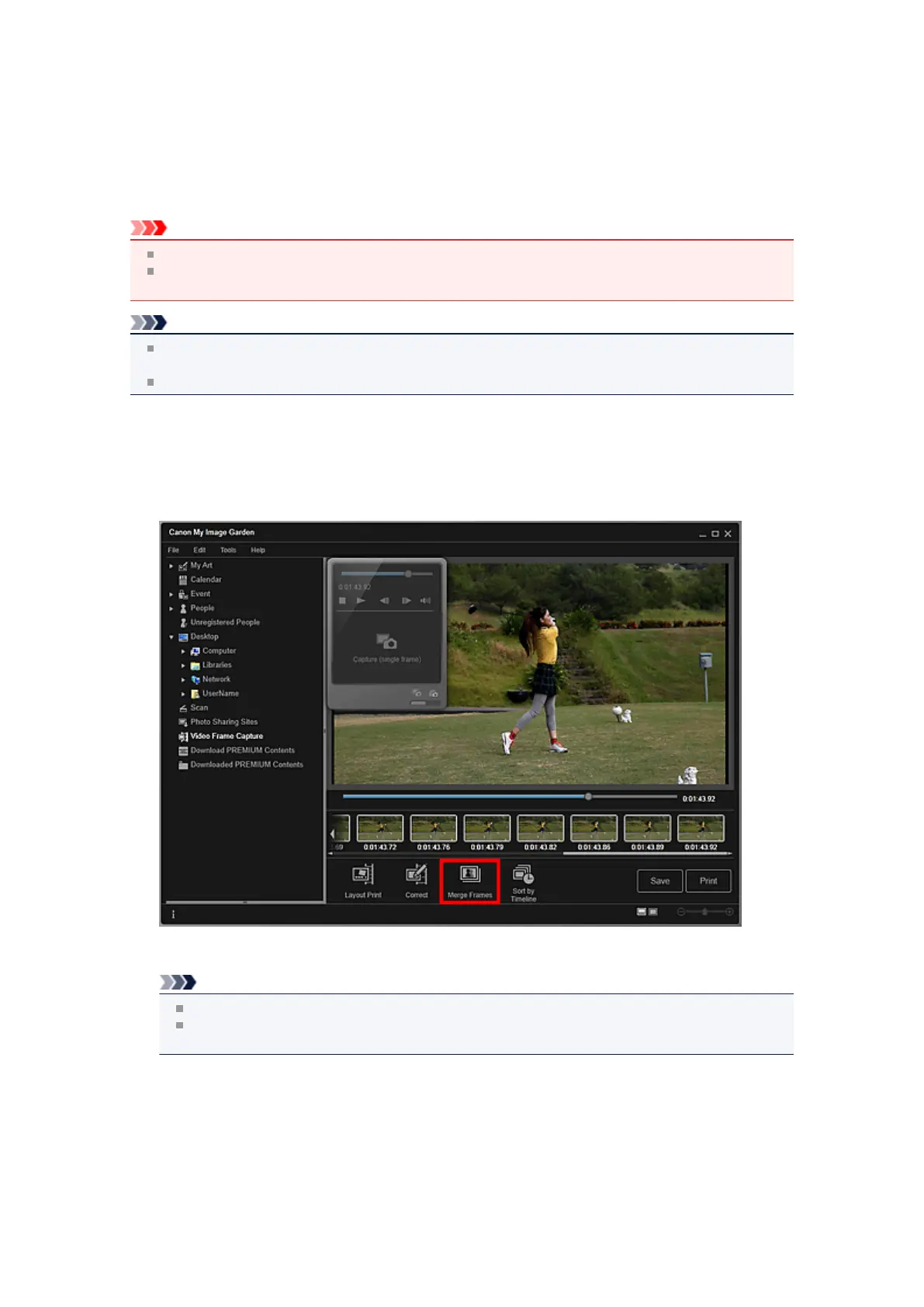Click the Print button

click(x=708, y=881)
